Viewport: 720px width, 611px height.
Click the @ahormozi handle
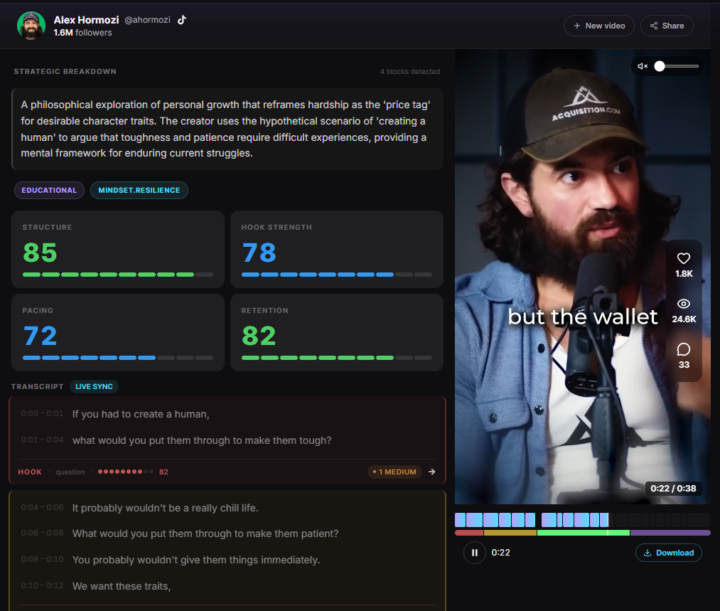coord(147,20)
